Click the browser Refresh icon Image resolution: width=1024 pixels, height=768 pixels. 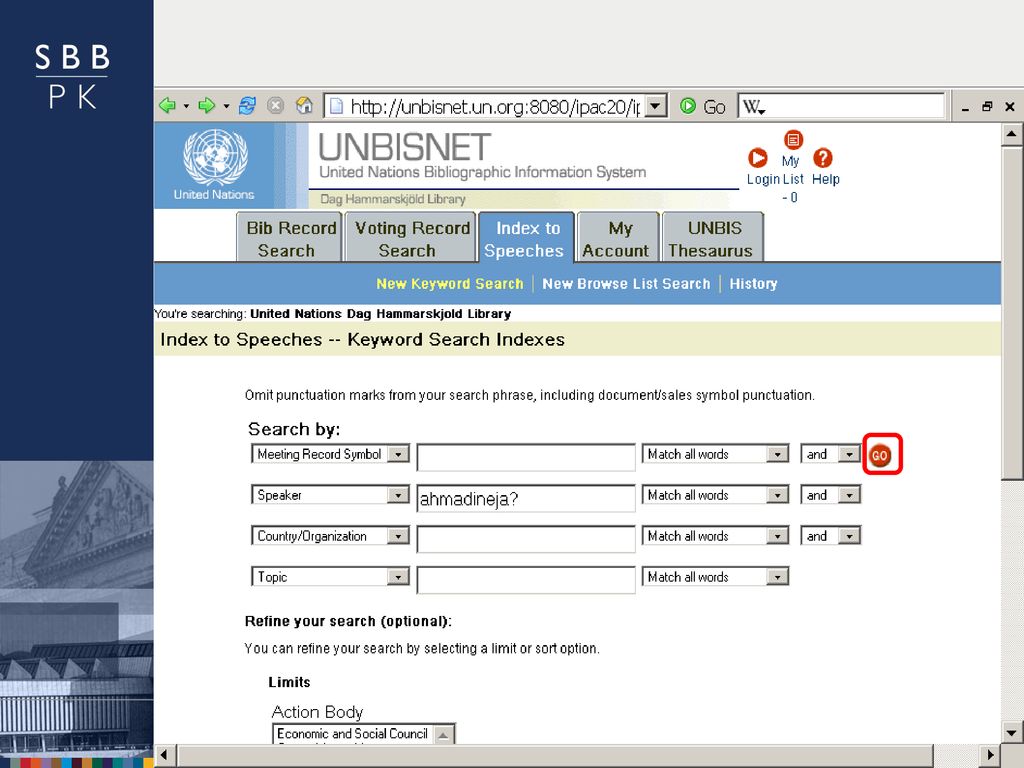[x=247, y=105]
